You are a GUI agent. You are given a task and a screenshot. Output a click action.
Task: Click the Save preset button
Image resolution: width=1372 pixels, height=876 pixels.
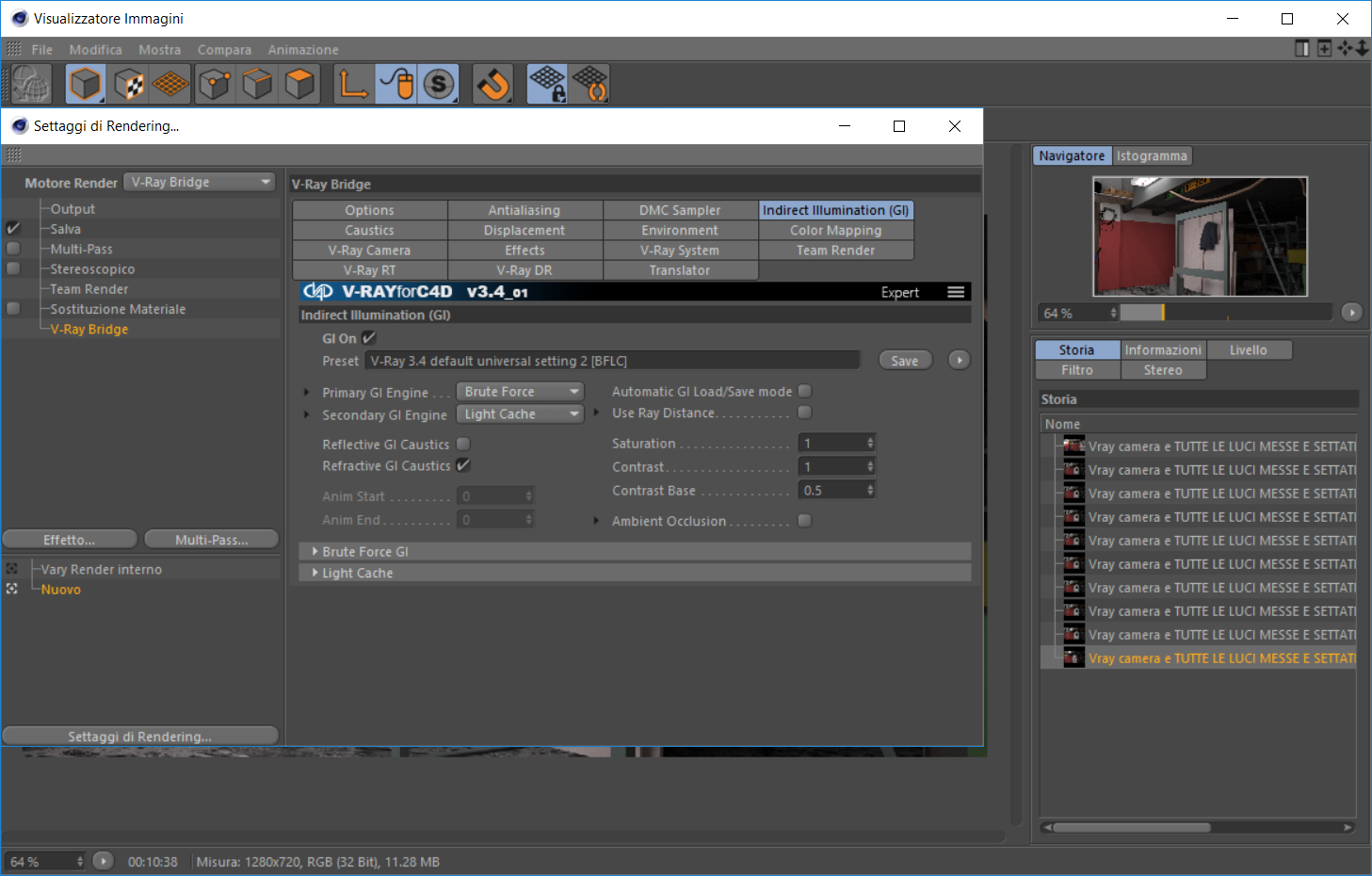coord(905,360)
